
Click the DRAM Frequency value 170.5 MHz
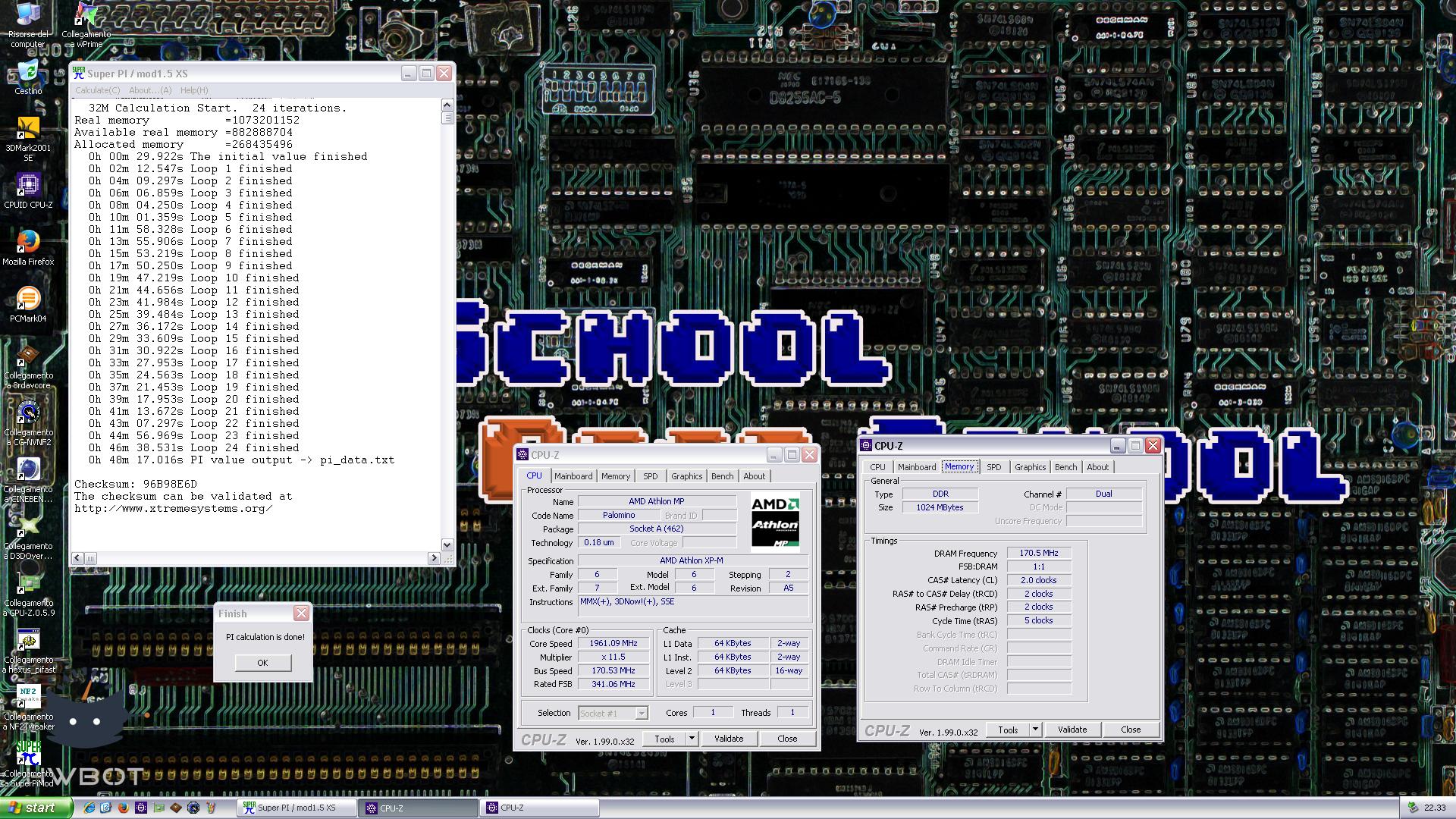tap(1039, 553)
